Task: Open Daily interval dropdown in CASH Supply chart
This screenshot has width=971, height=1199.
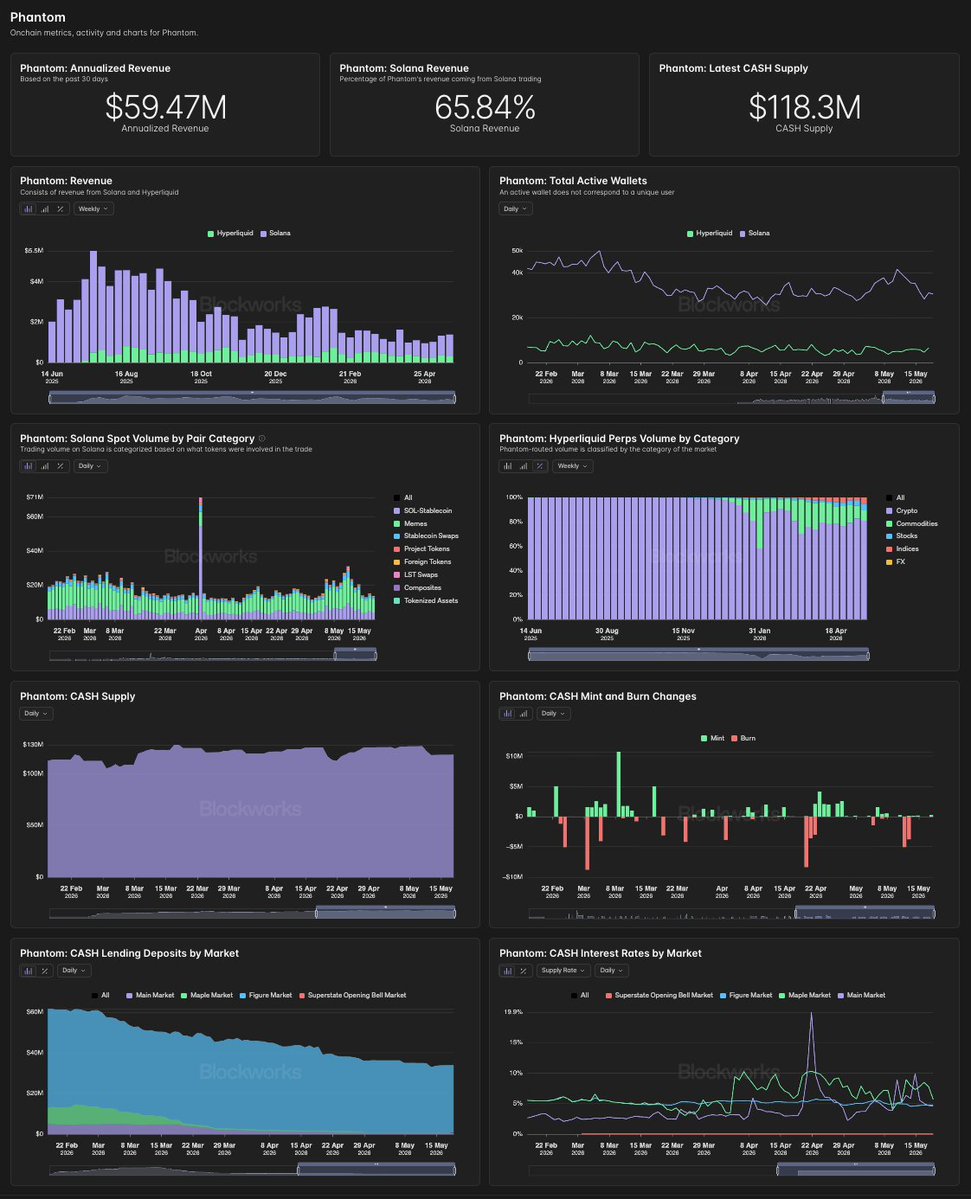Action: 36,713
